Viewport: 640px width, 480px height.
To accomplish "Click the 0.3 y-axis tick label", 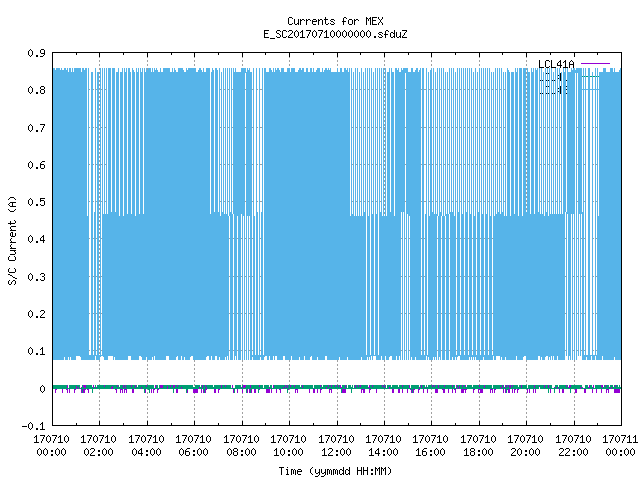I will (x=36, y=277).
